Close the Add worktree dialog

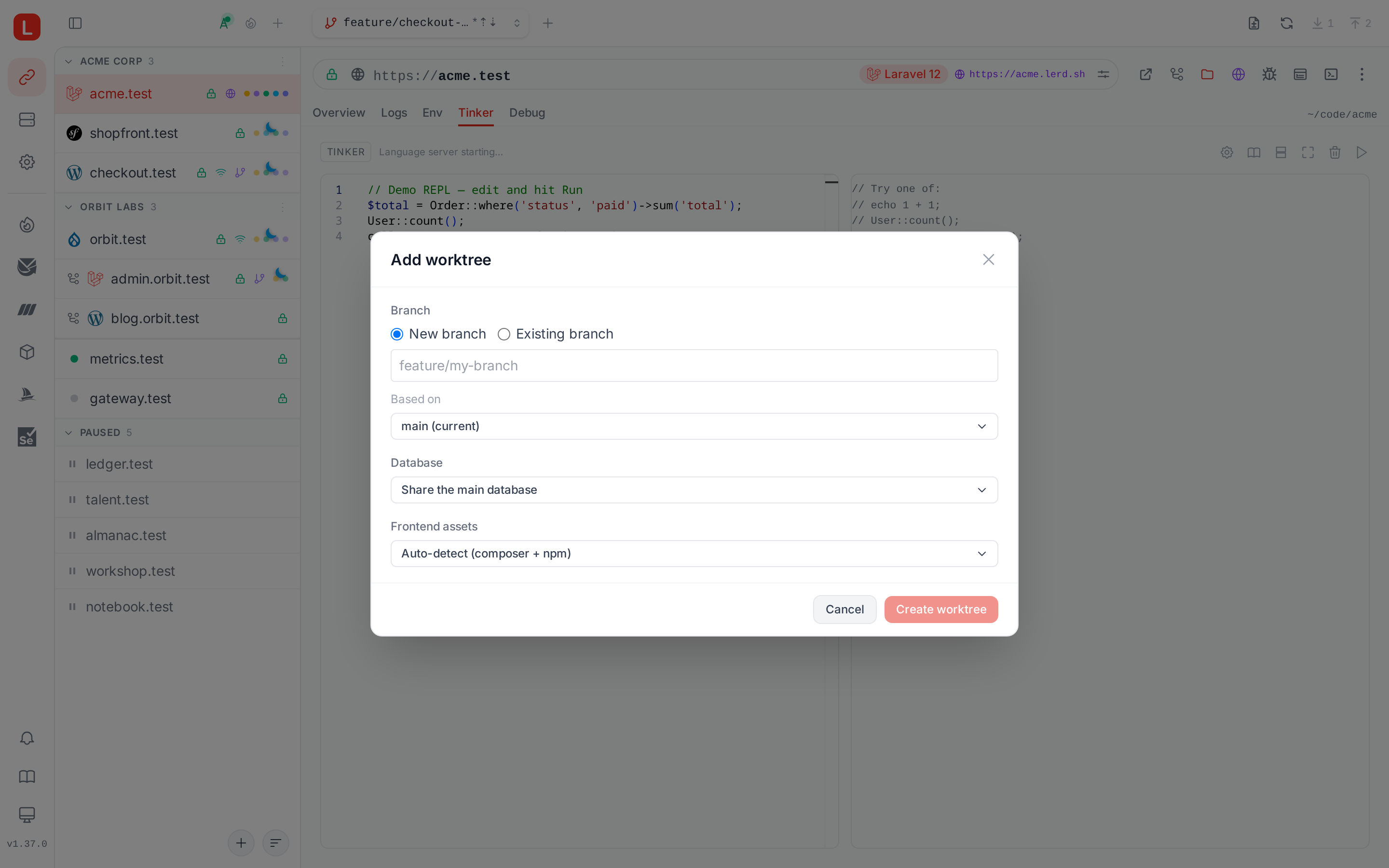pos(988,259)
